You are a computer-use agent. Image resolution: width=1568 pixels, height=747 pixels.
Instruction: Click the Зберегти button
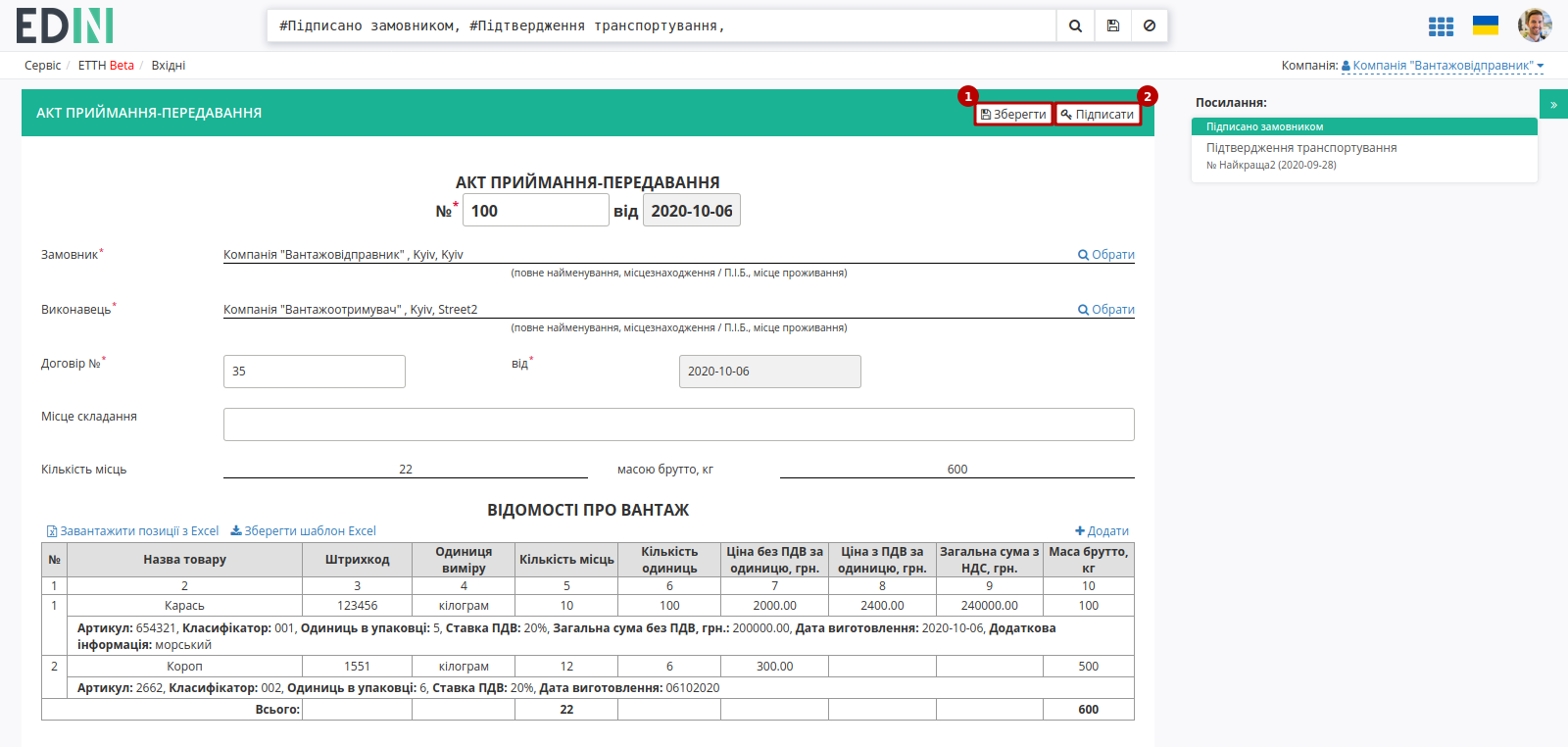pyautogui.click(x=1013, y=115)
